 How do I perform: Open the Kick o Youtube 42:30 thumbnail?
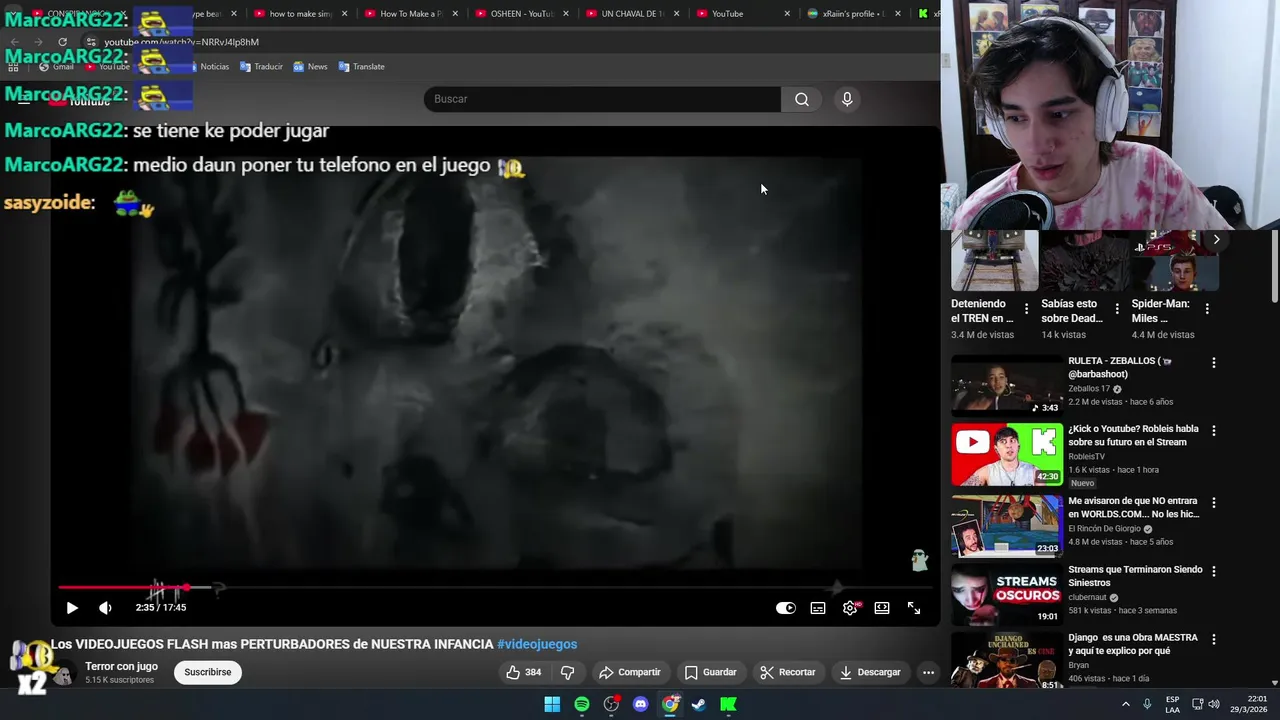coord(1007,454)
